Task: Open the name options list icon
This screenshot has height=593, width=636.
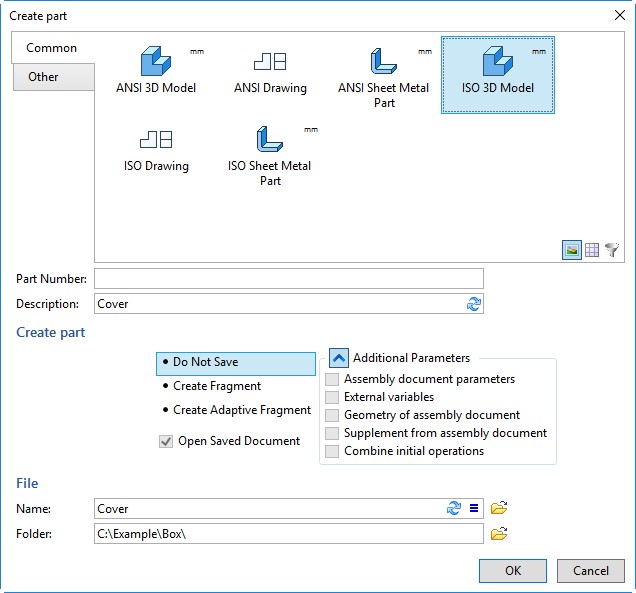Action: point(474,508)
